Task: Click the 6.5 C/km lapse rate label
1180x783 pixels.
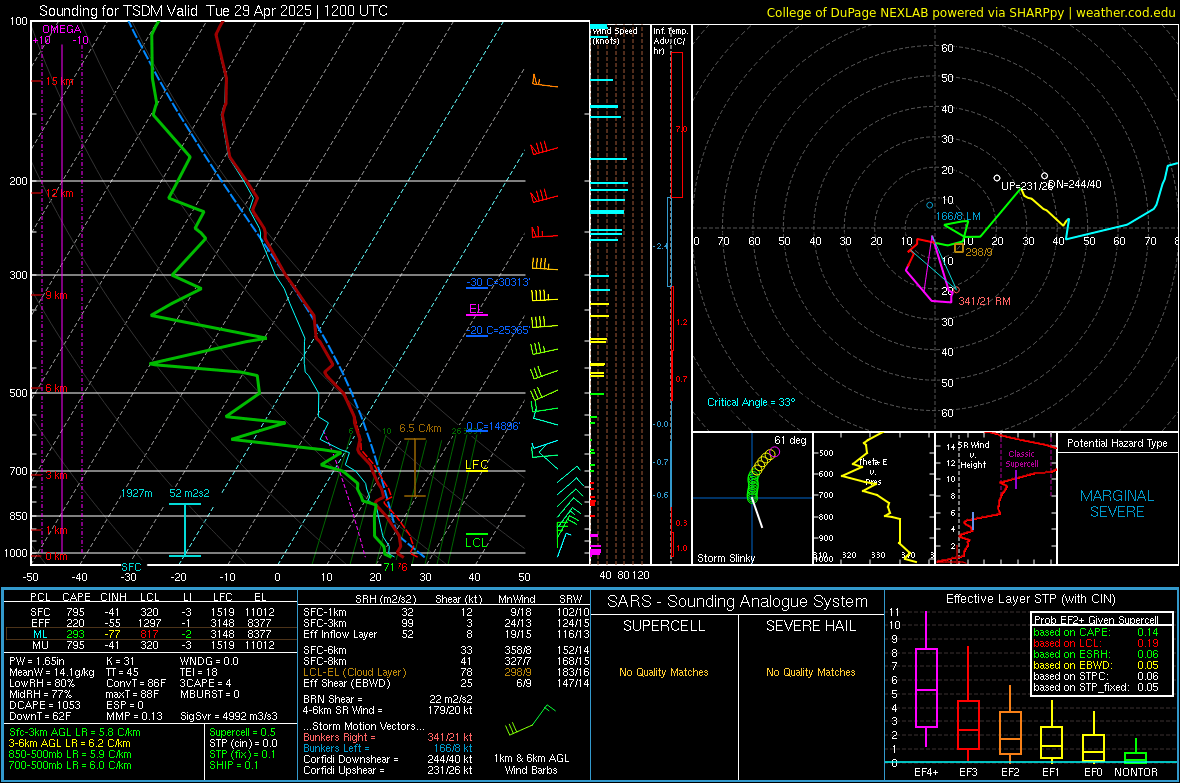Action: [420, 428]
